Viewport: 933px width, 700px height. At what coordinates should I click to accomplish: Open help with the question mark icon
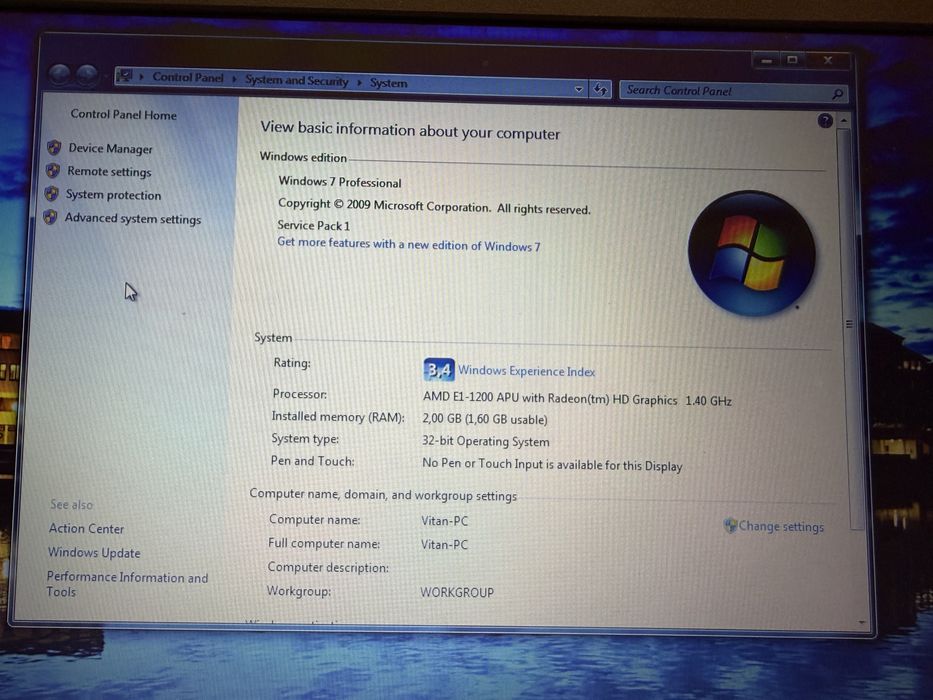point(825,121)
